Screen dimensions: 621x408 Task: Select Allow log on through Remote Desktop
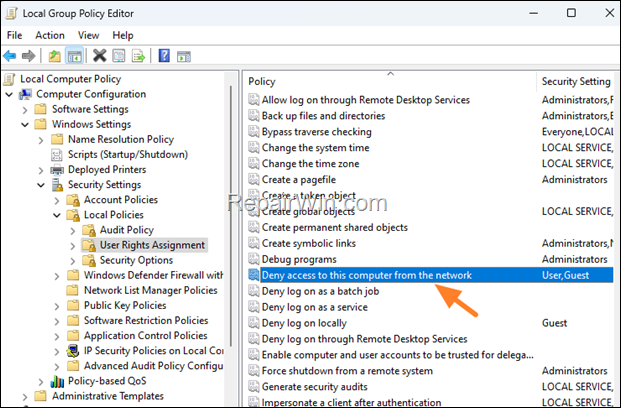pos(366,100)
